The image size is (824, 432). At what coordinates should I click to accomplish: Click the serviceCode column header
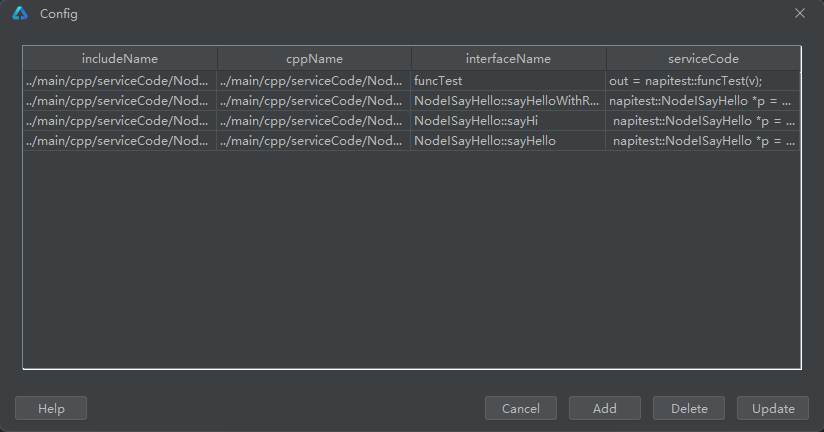pos(703,59)
